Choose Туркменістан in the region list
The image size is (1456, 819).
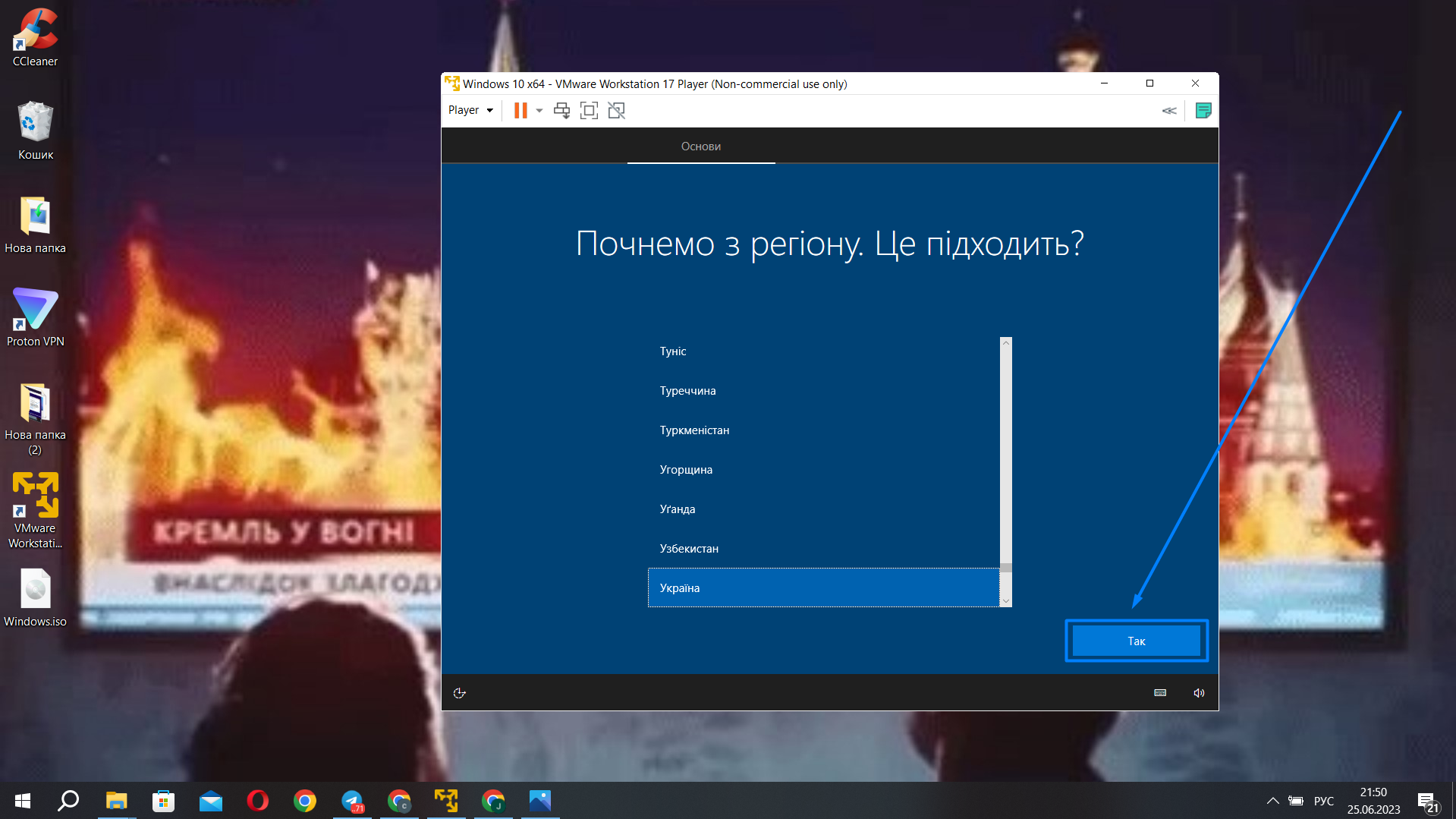coord(824,430)
